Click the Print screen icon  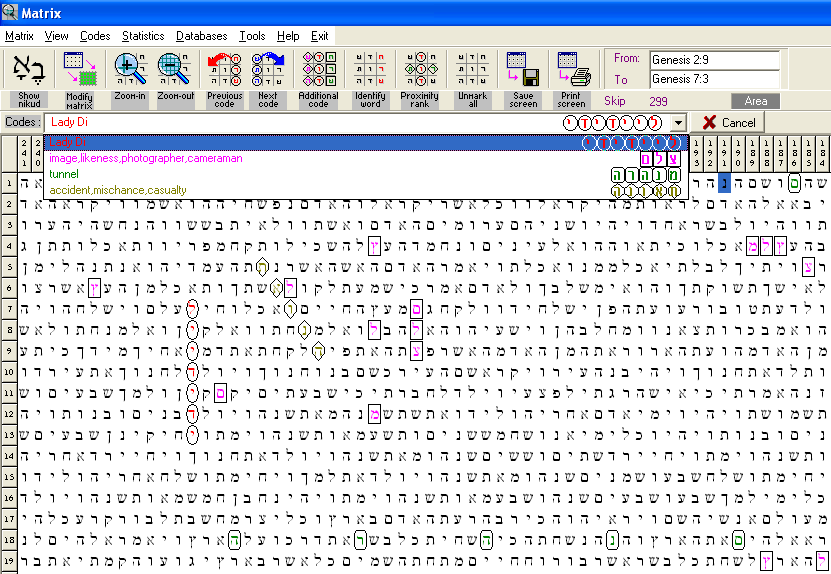pos(574,69)
